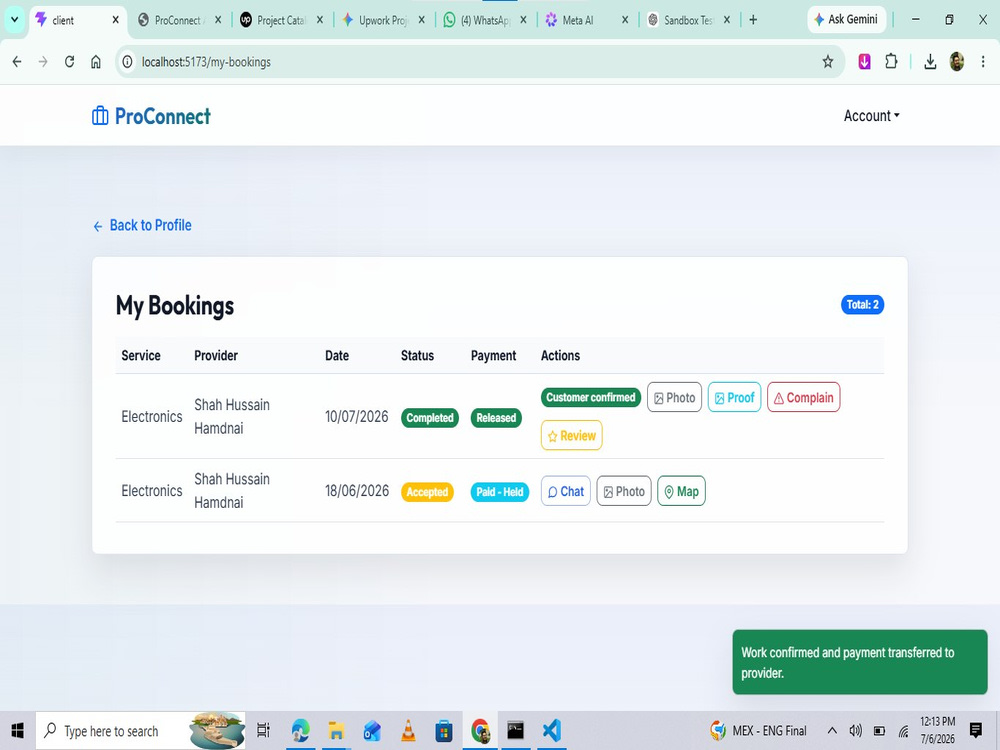Viewport: 1000px width, 750px height.
Task: Show hidden system tray icons
Action: click(832, 731)
